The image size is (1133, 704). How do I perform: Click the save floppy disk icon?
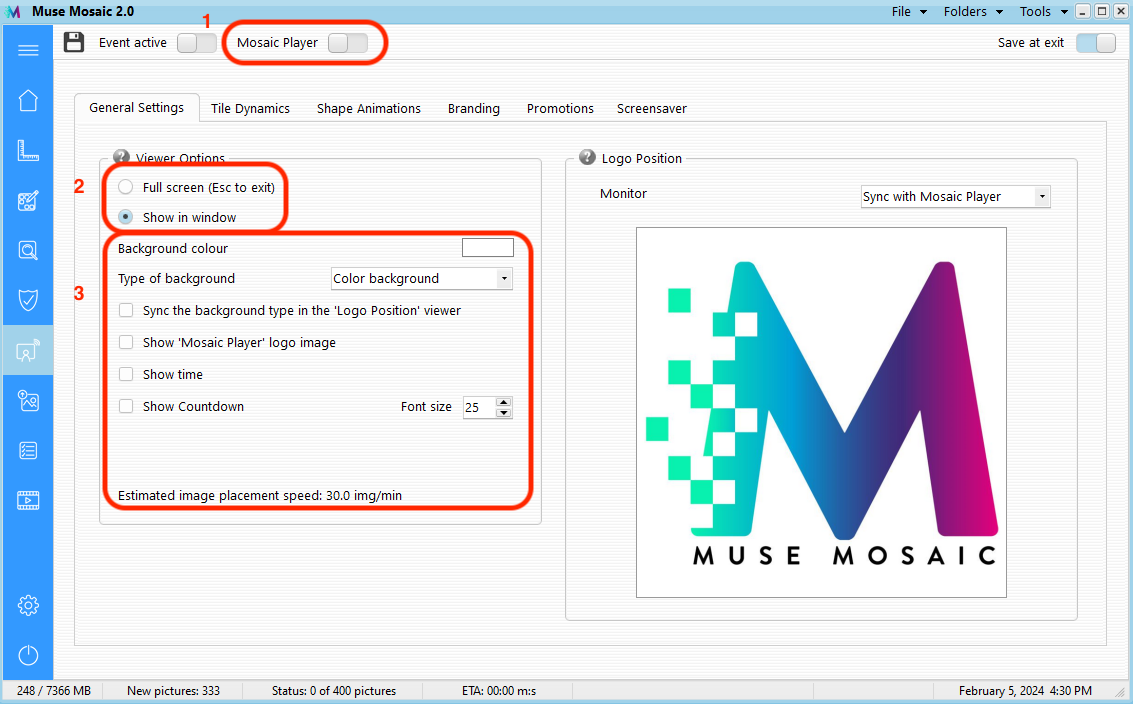pyautogui.click(x=74, y=42)
